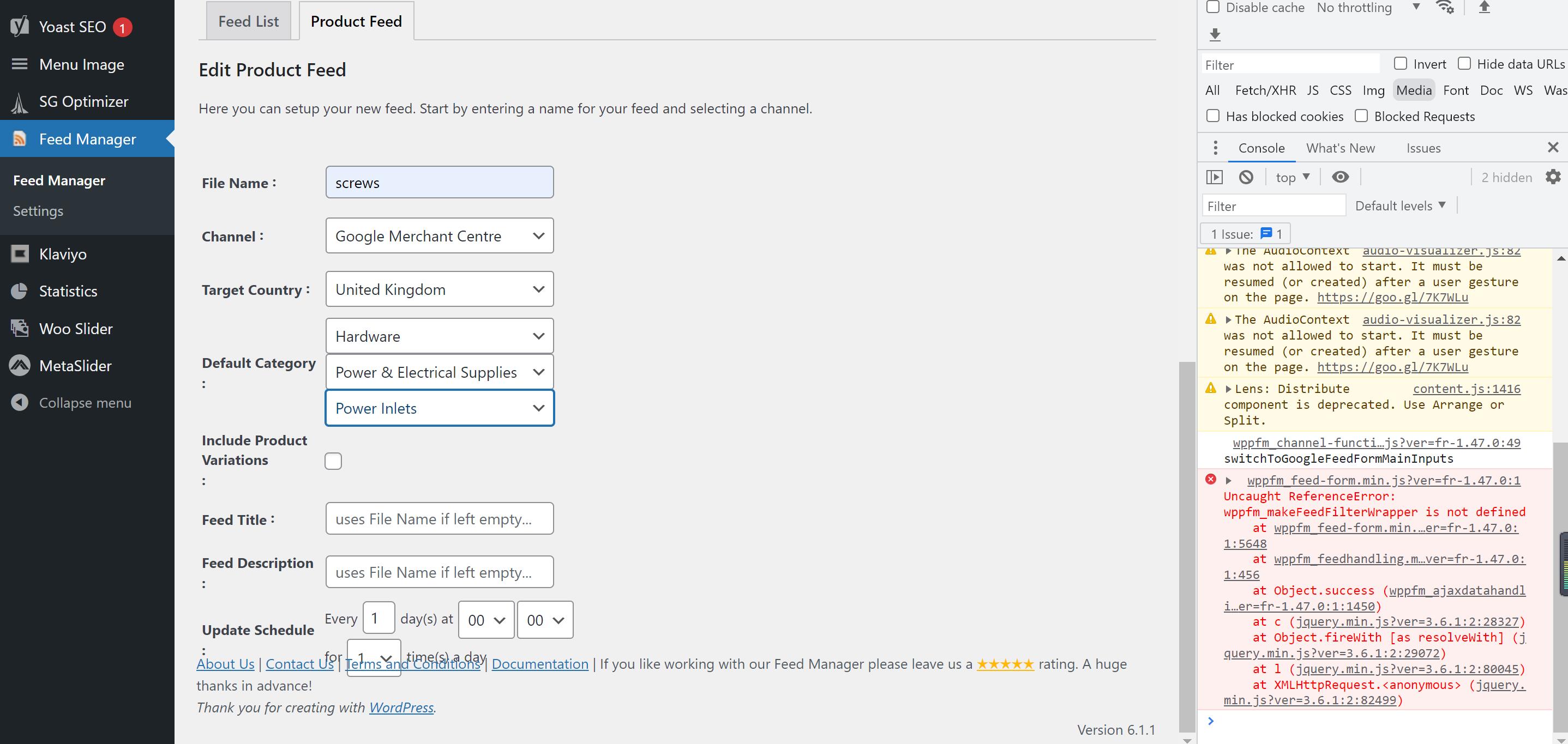1568x744 pixels.
Task: Click the File Name input field
Action: click(440, 182)
